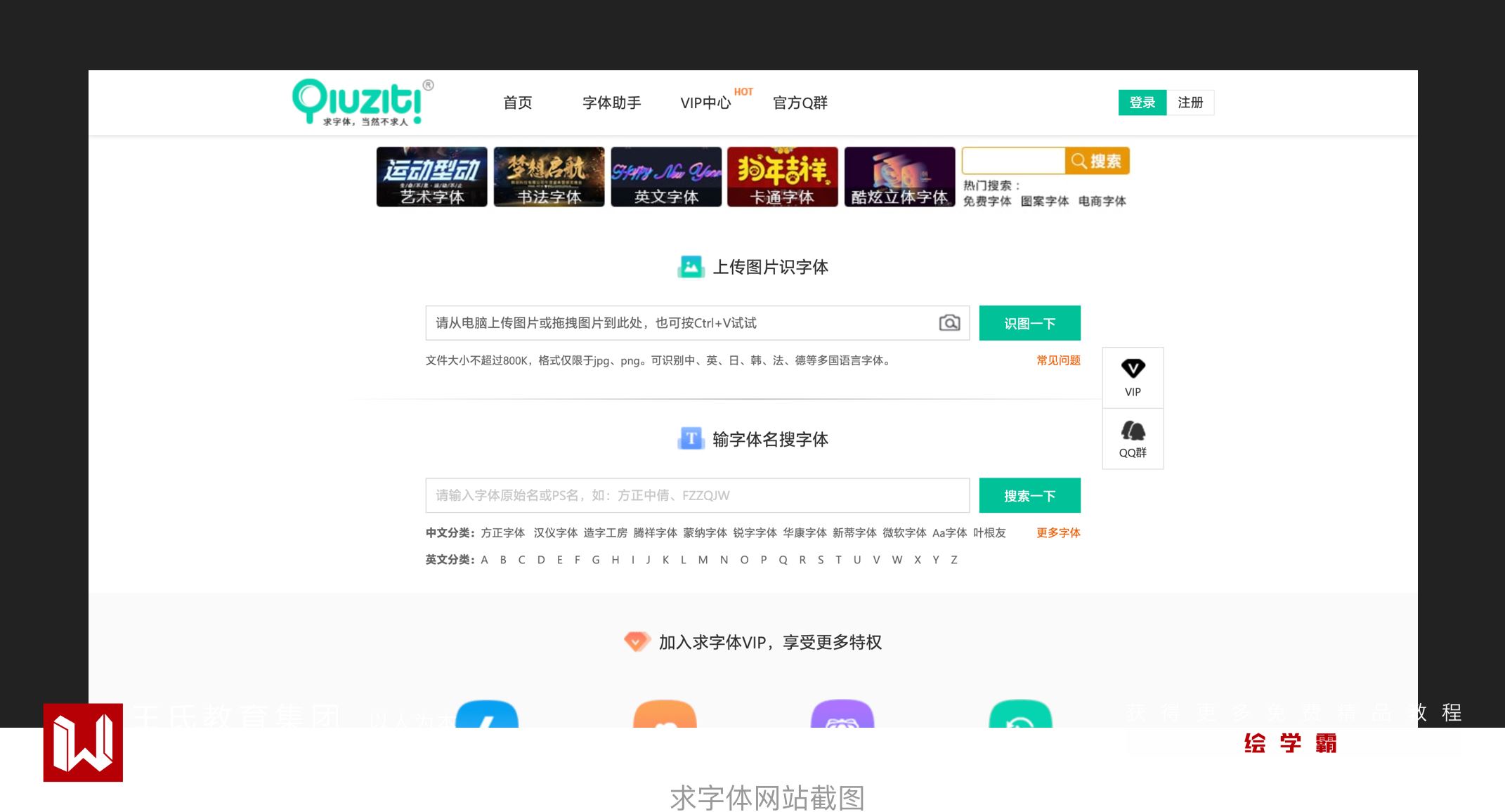This screenshot has width=1505, height=812.
Task: Go to 首页 in navigation
Action: pyautogui.click(x=518, y=103)
